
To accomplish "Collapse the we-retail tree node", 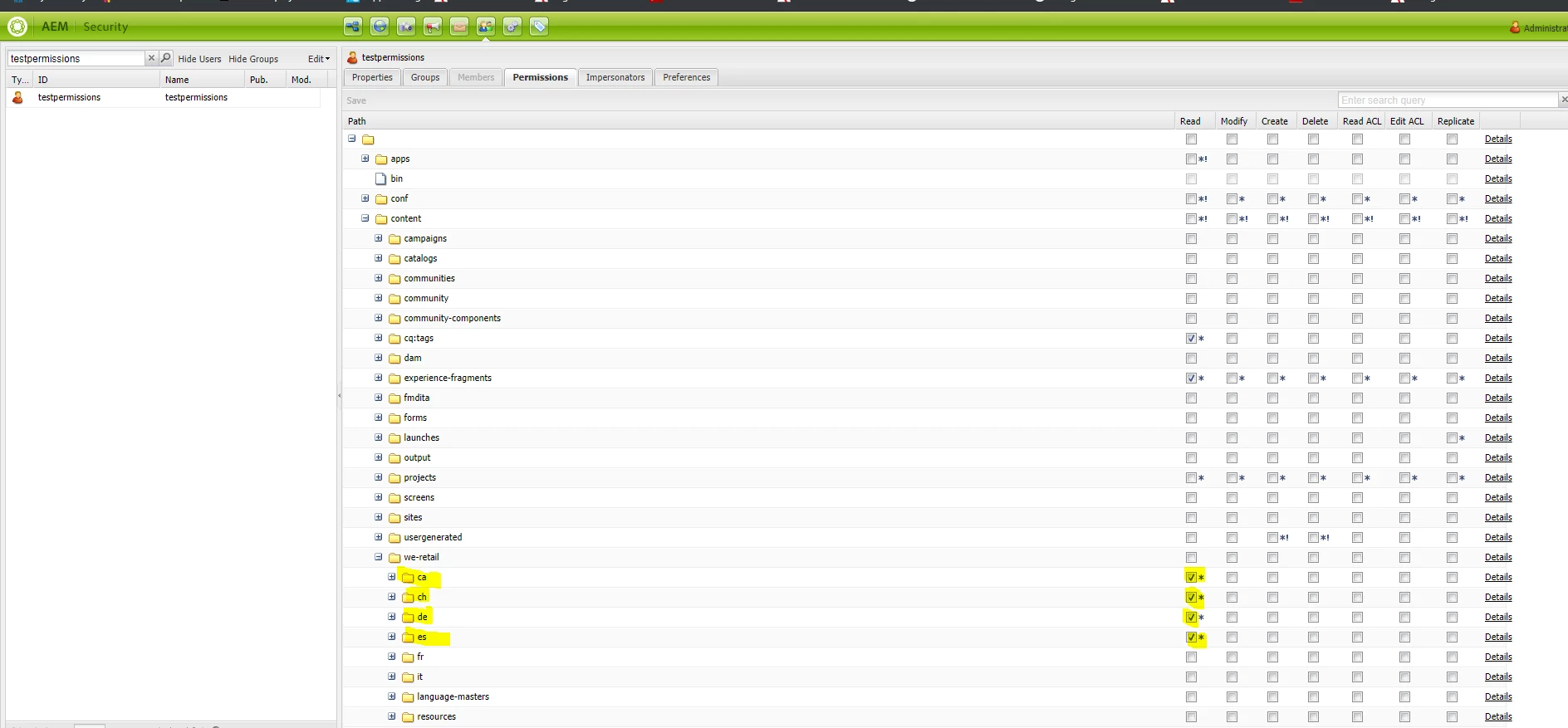I will click(x=378, y=557).
